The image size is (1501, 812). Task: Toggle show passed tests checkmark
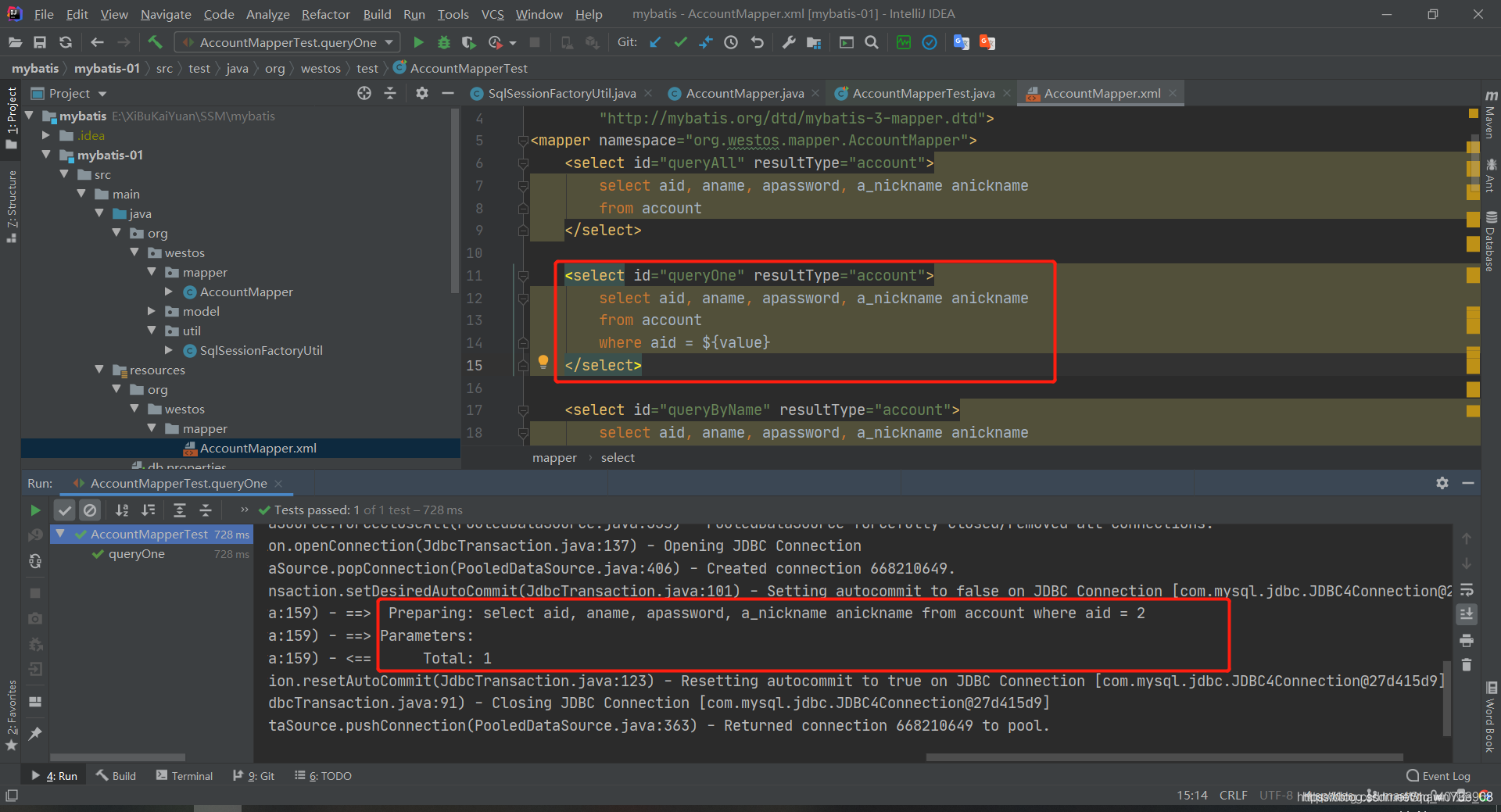(65, 510)
